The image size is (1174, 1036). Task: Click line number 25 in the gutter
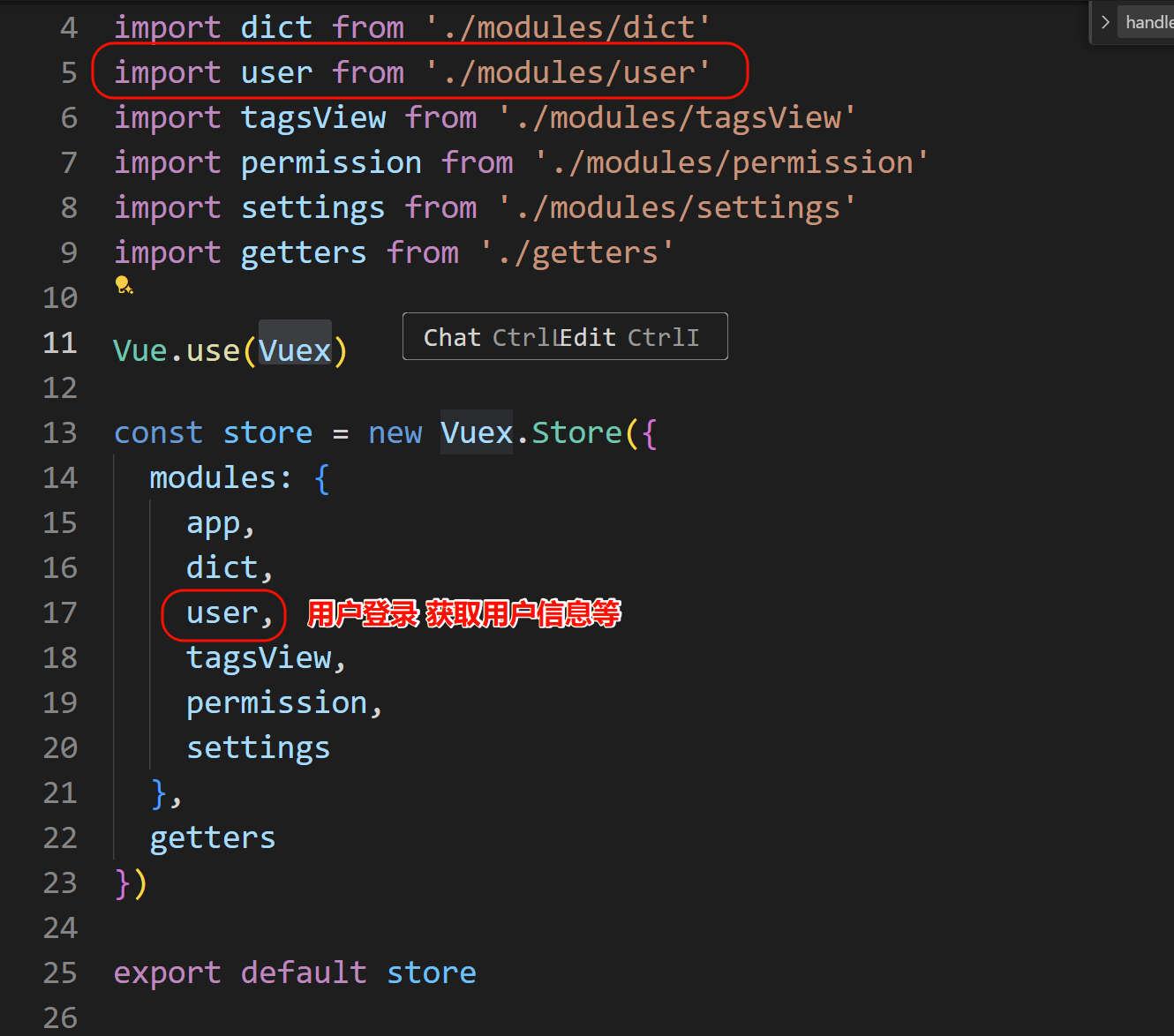[x=60, y=972]
